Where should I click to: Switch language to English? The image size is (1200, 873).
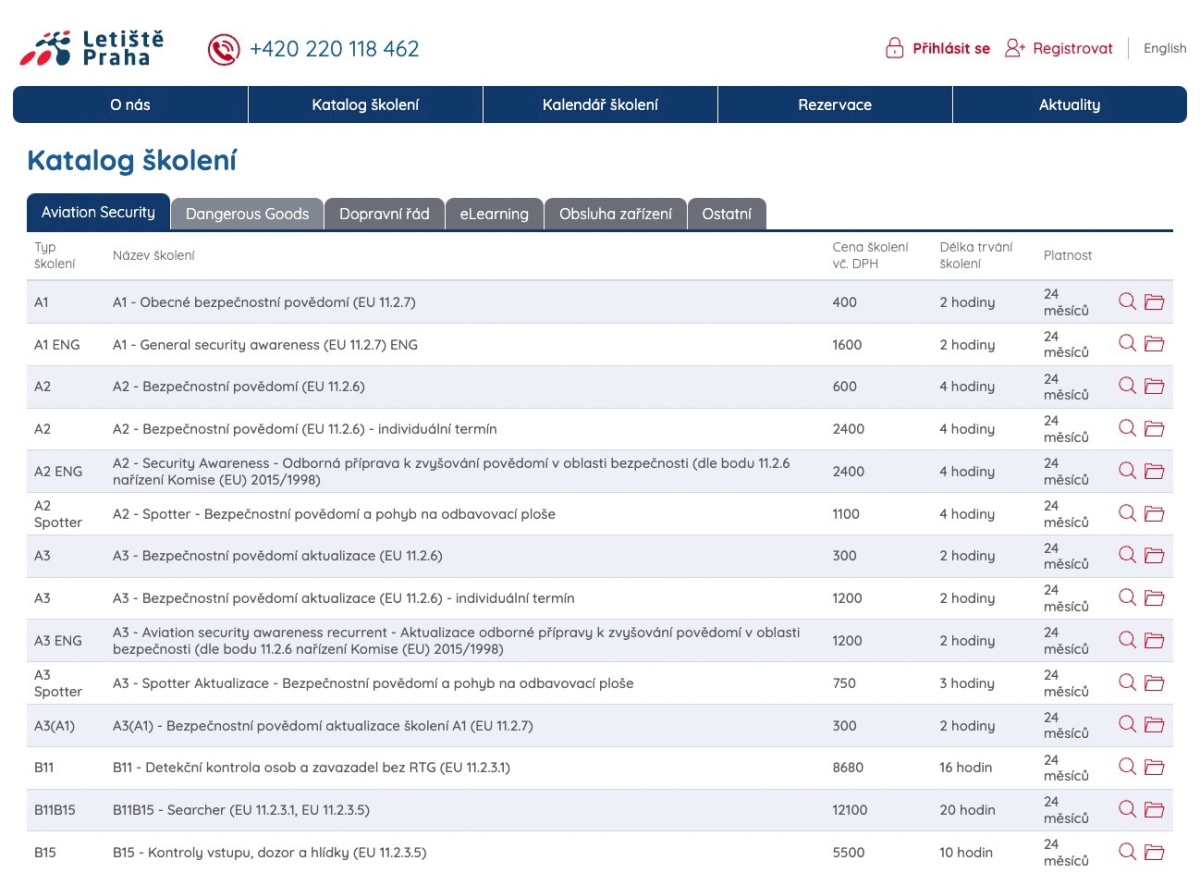click(1165, 48)
